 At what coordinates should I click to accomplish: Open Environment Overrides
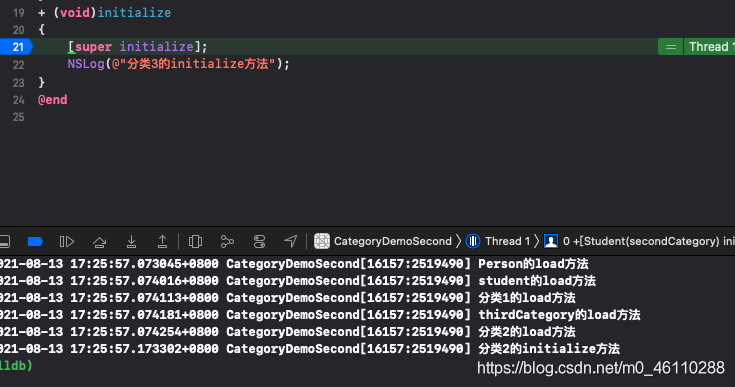point(259,242)
